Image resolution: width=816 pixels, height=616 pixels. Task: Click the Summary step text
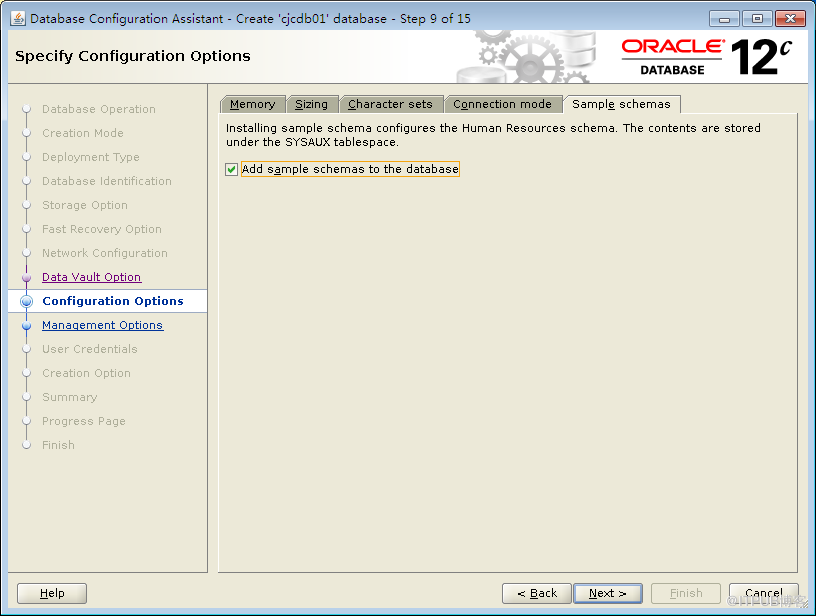(70, 397)
